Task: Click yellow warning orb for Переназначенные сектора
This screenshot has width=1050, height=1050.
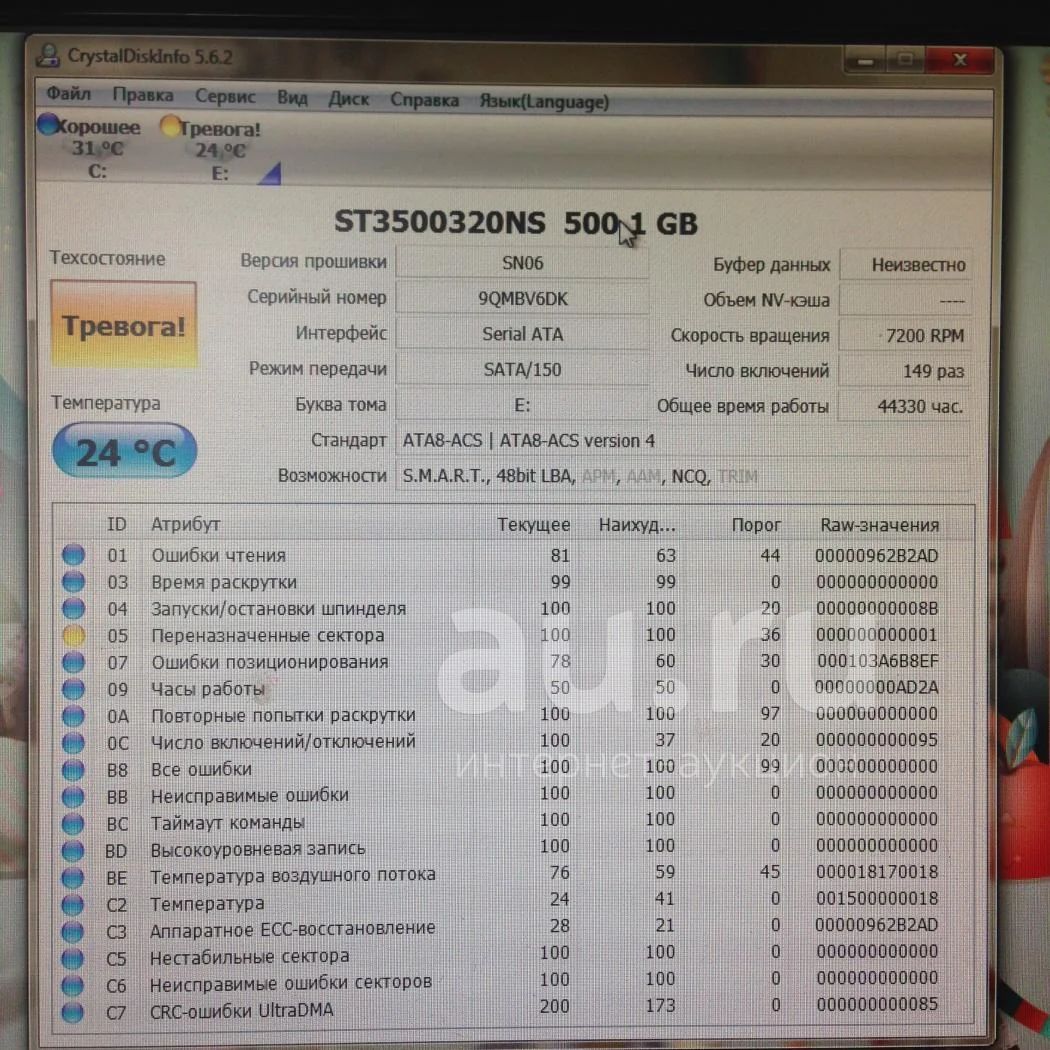Action: coord(74,635)
